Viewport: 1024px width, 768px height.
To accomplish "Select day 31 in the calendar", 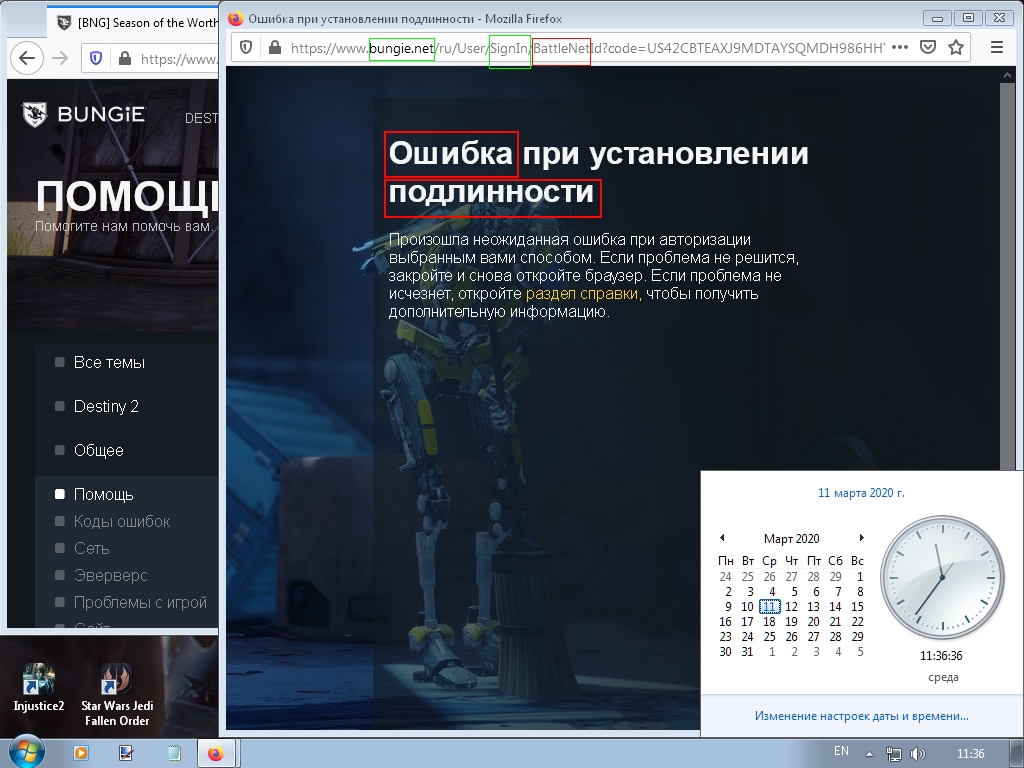I will 747,651.
